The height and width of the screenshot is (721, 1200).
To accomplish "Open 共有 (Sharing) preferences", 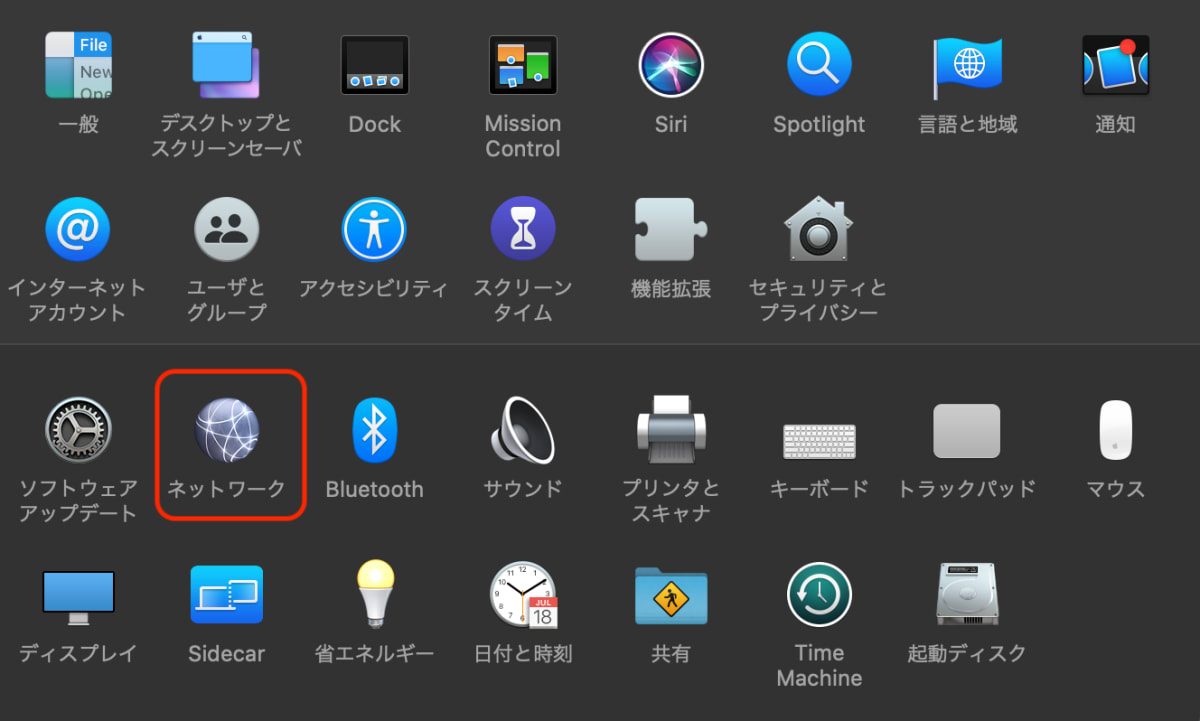I will coord(671,594).
